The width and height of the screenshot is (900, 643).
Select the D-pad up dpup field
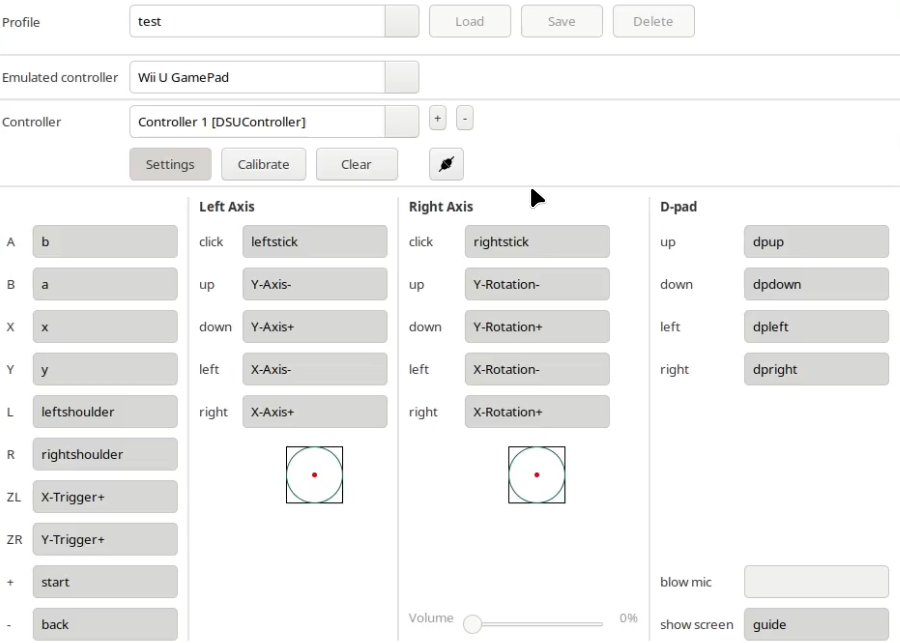click(x=816, y=242)
